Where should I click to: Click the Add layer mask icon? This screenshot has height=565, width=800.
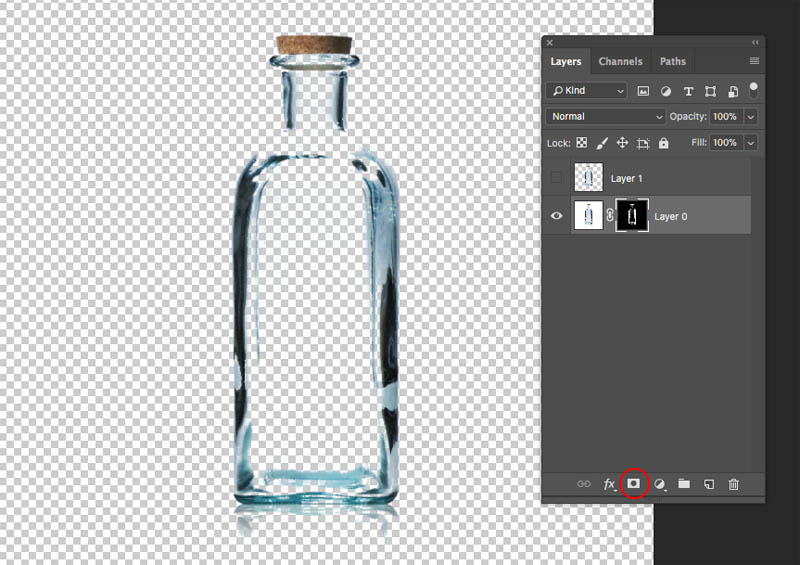point(634,483)
